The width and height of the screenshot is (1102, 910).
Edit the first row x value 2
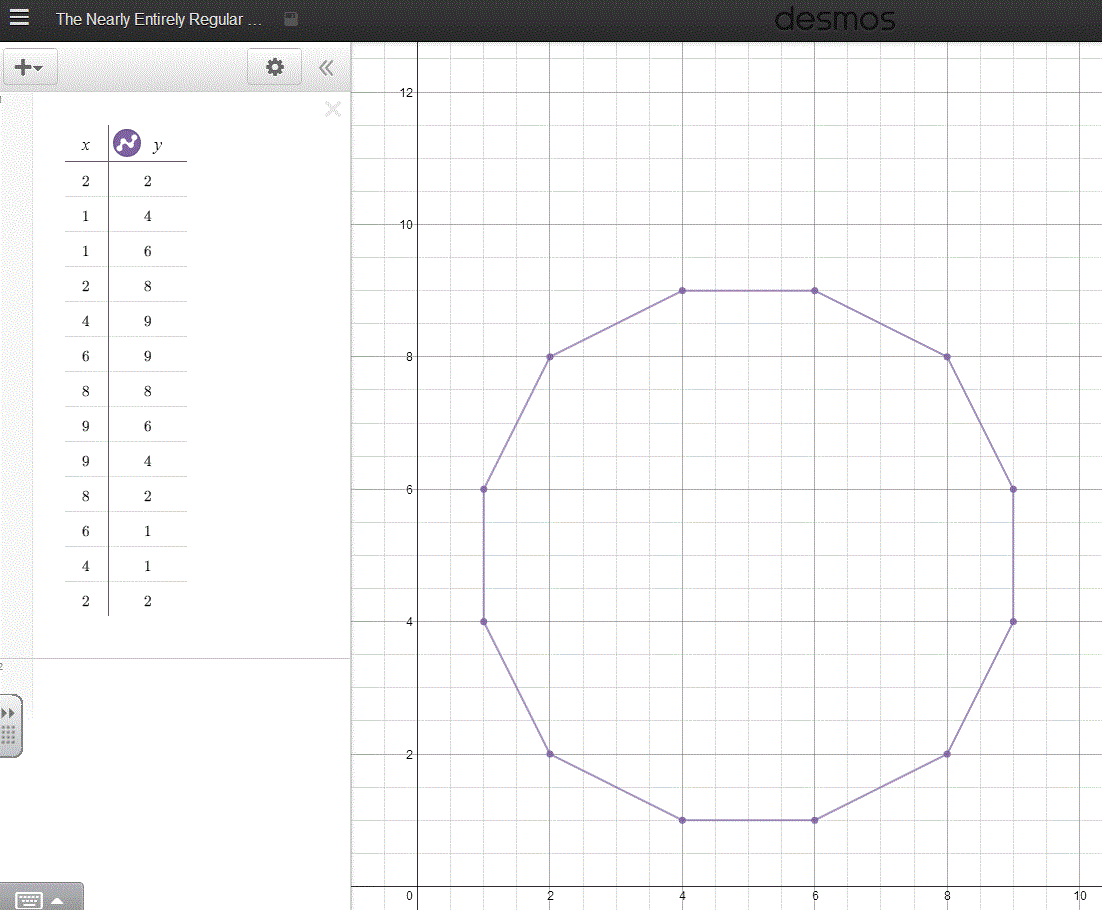[x=86, y=181]
